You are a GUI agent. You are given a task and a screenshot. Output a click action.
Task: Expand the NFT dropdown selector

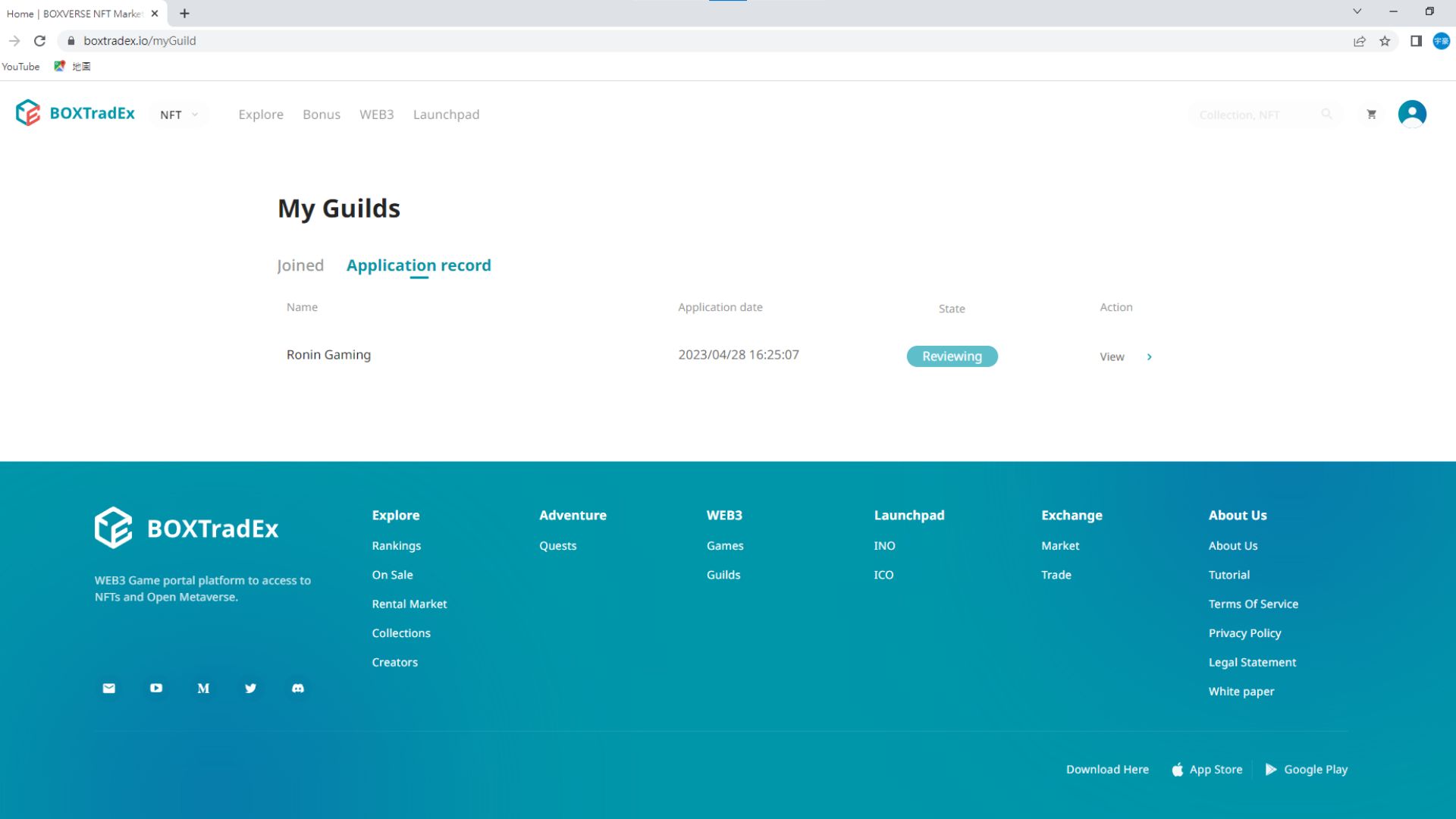(x=179, y=115)
